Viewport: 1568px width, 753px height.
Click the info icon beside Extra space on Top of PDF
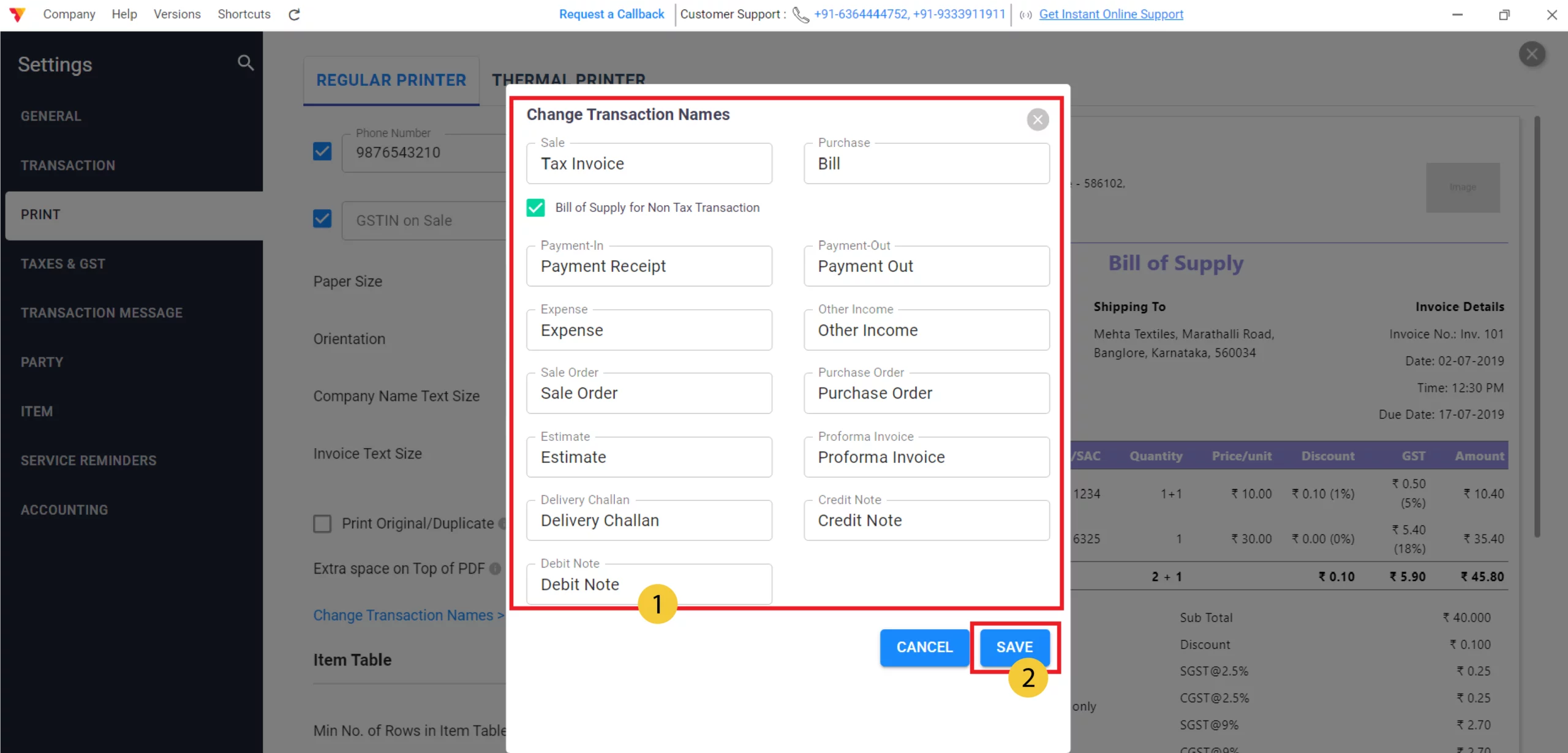495,569
